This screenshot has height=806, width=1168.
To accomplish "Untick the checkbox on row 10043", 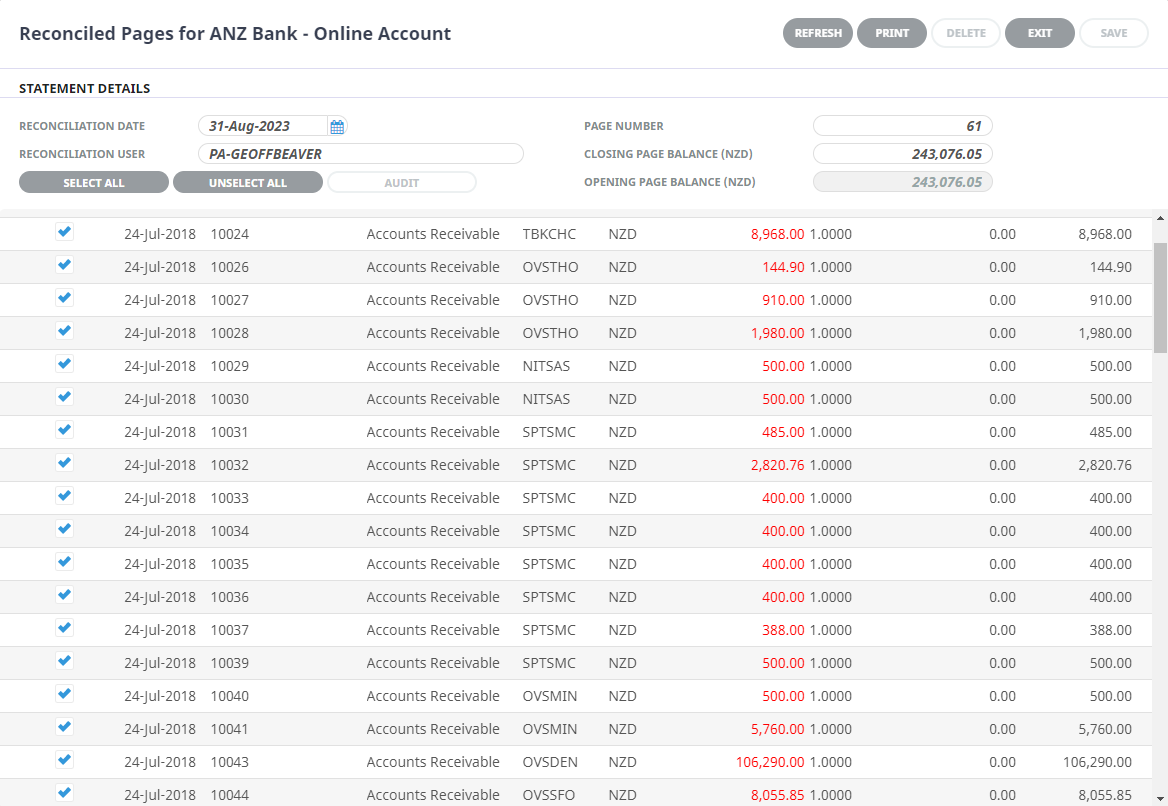I will point(64,761).
